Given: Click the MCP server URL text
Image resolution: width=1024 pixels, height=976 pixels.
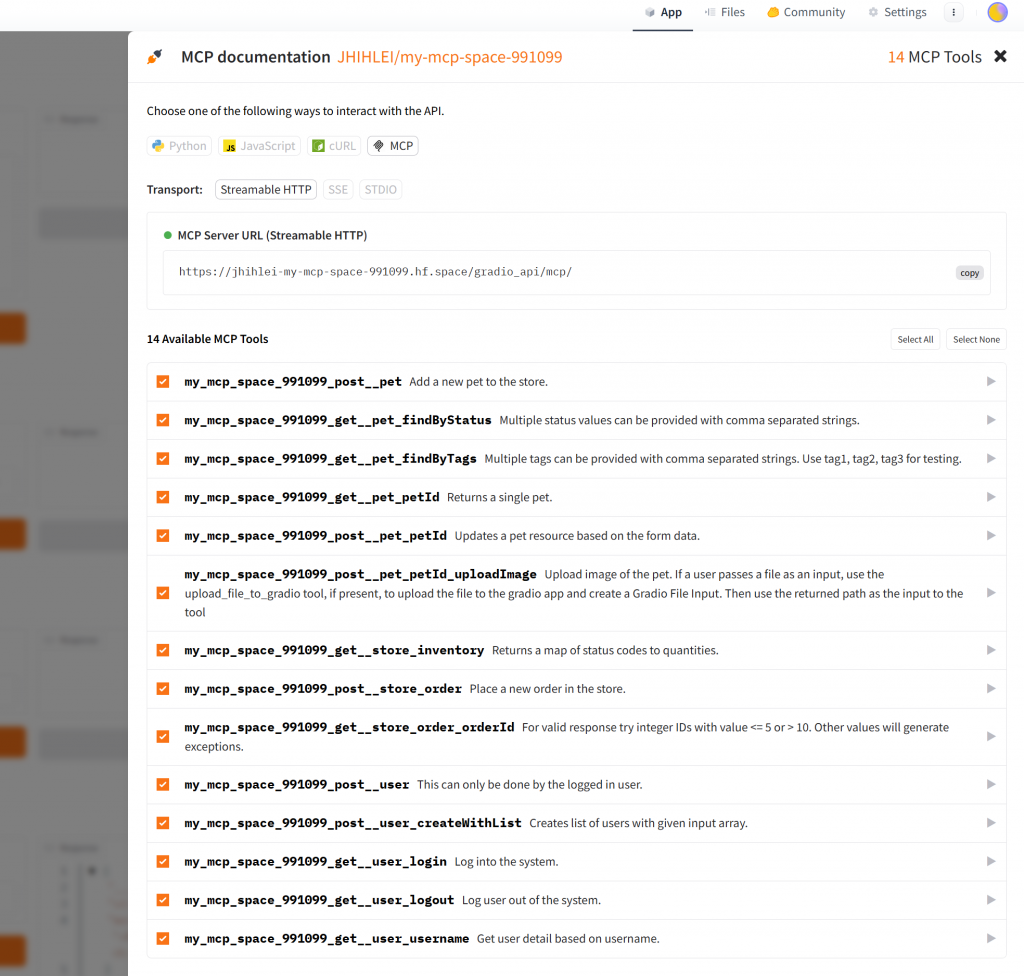Looking at the screenshot, I should [376, 272].
